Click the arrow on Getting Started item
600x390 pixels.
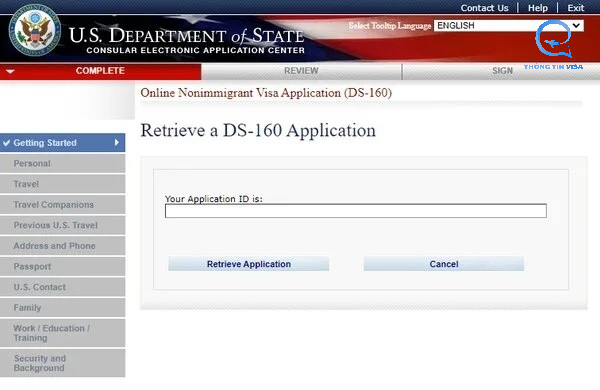click(117, 142)
